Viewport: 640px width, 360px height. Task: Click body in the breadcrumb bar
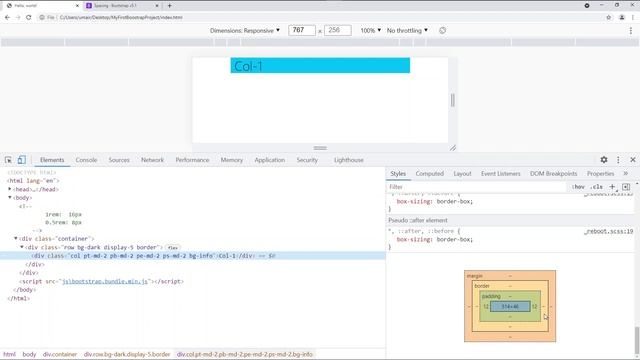(29, 354)
